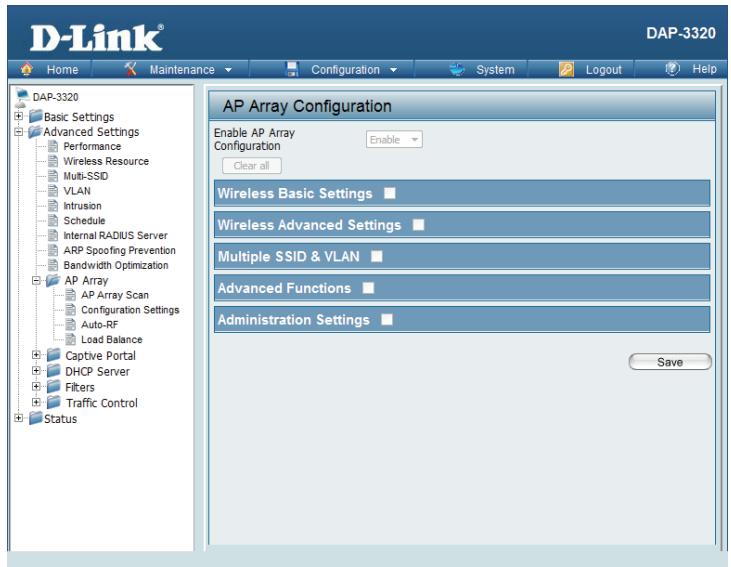Check the Administration Settings checkbox
731x567 pixels.
tap(386, 319)
